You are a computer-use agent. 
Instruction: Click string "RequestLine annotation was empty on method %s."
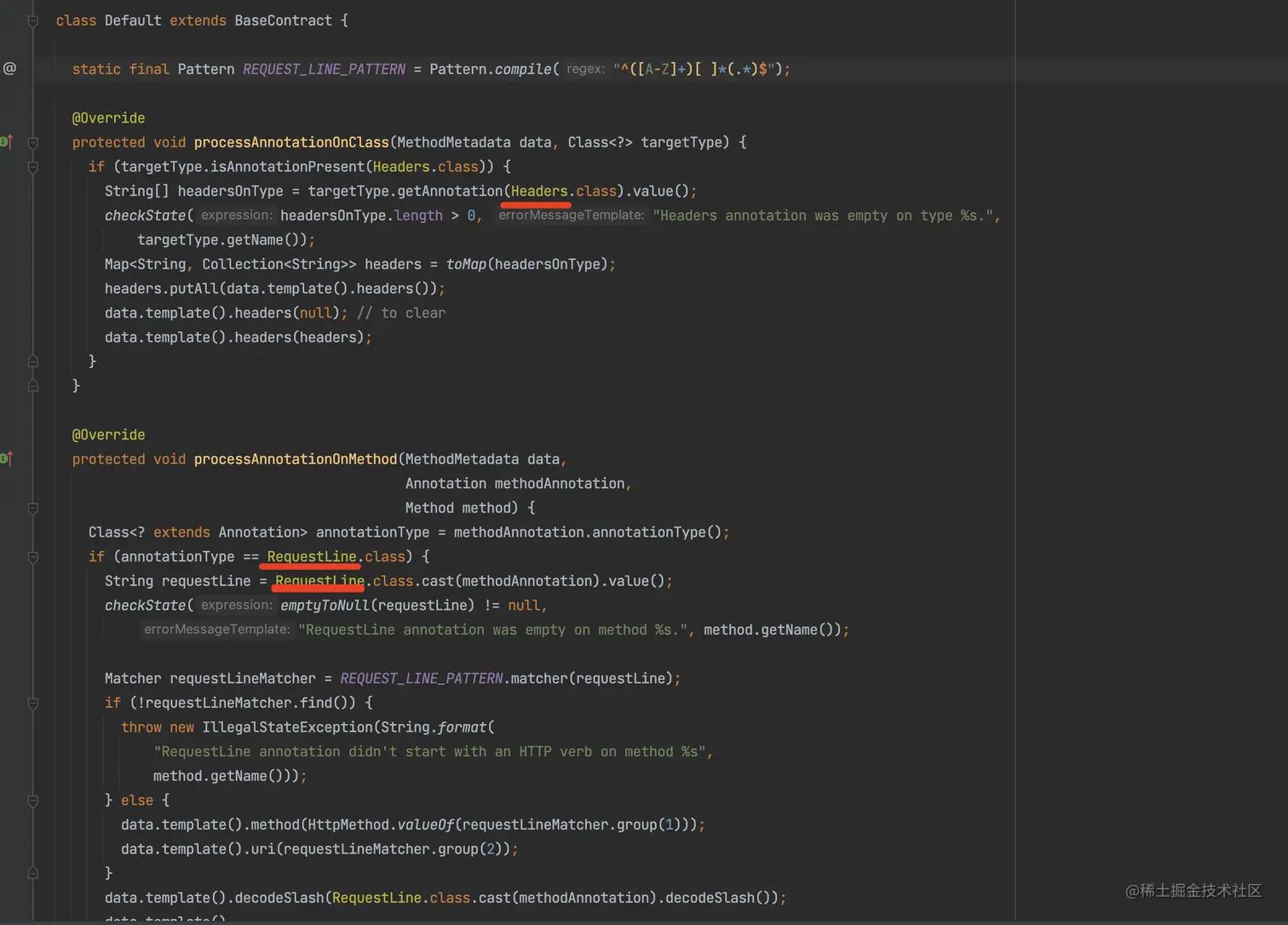click(x=493, y=629)
